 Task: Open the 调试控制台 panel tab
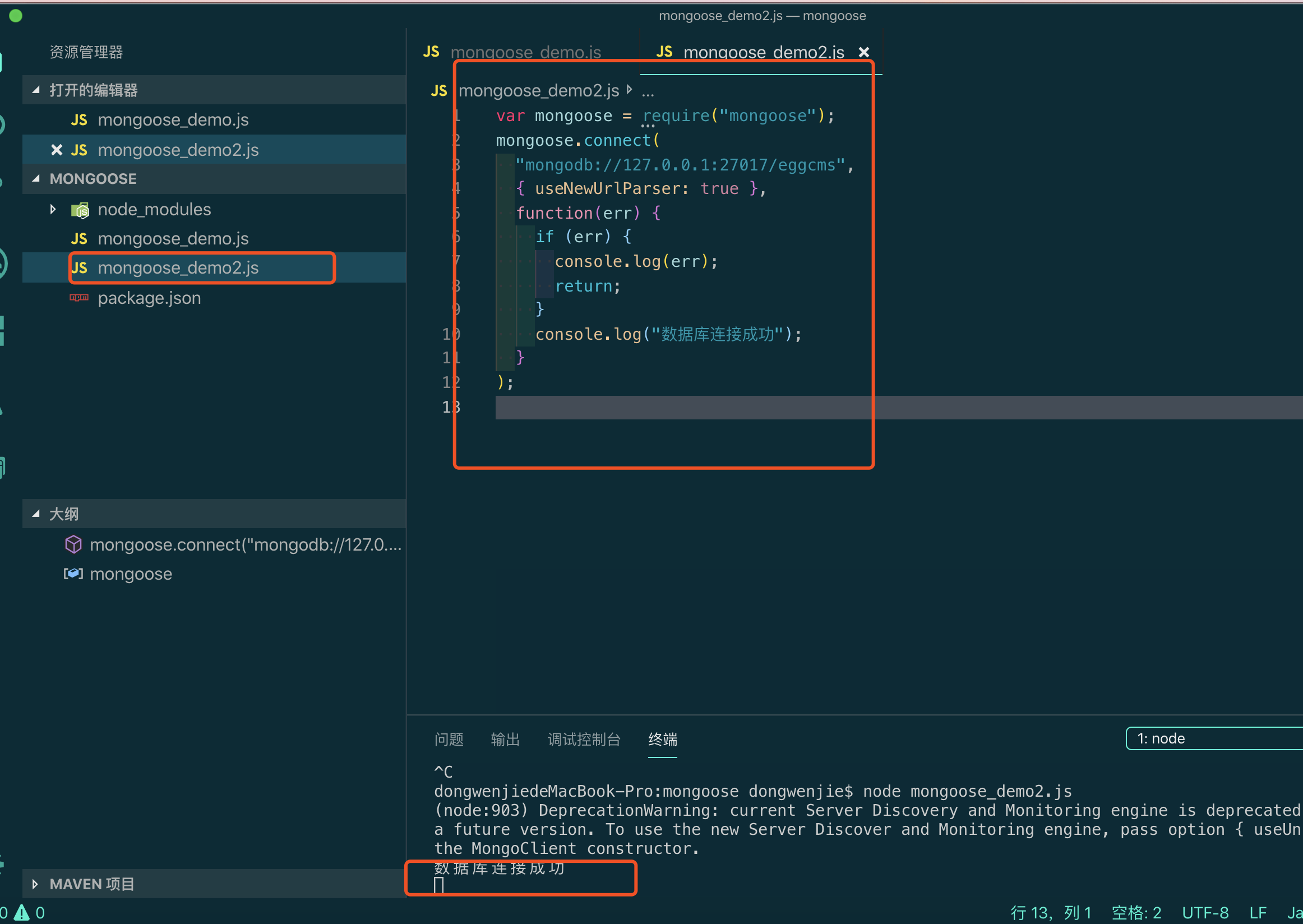click(x=583, y=739)
